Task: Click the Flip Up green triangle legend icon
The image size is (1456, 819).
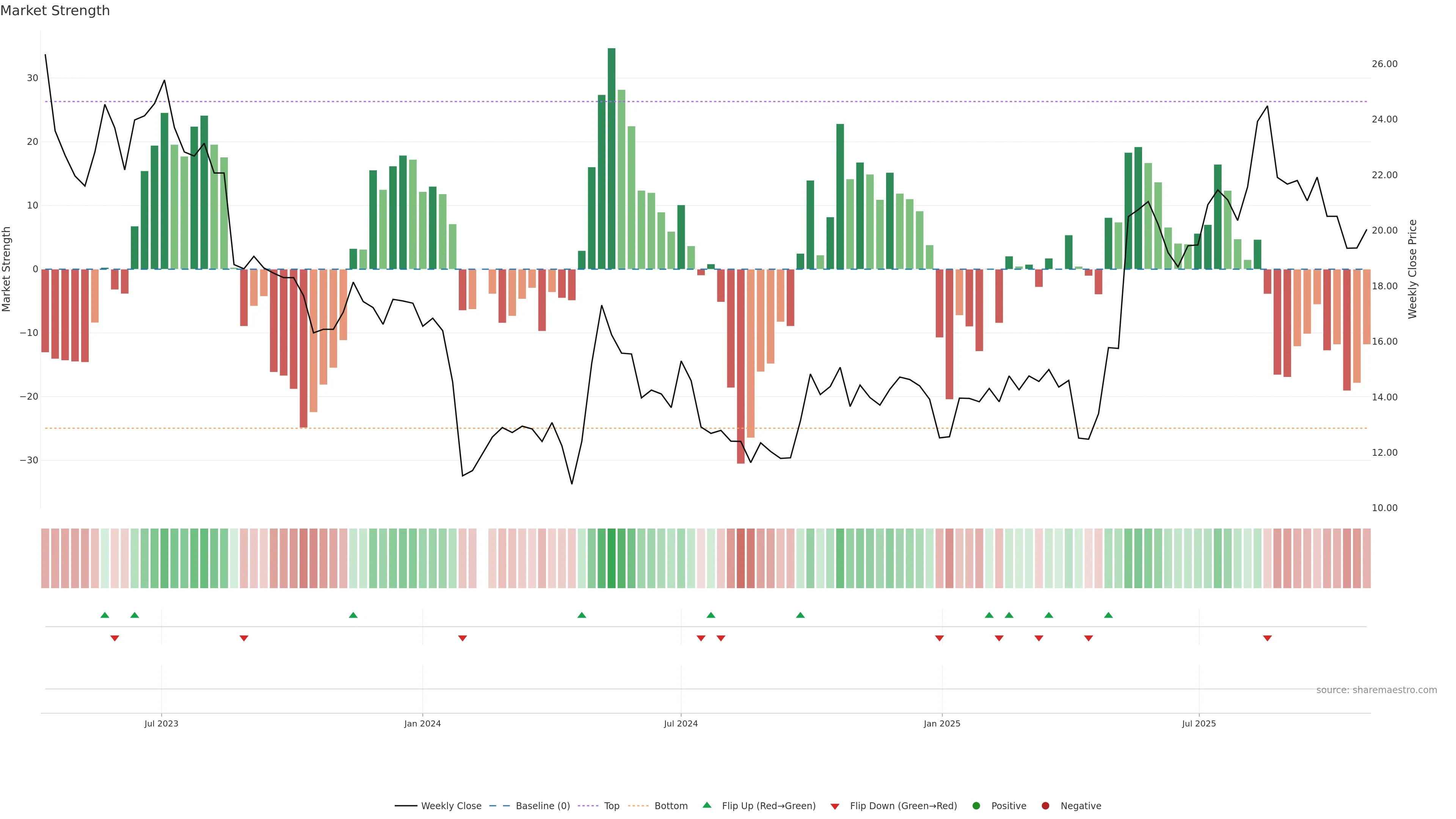Action: pos(706,805)
